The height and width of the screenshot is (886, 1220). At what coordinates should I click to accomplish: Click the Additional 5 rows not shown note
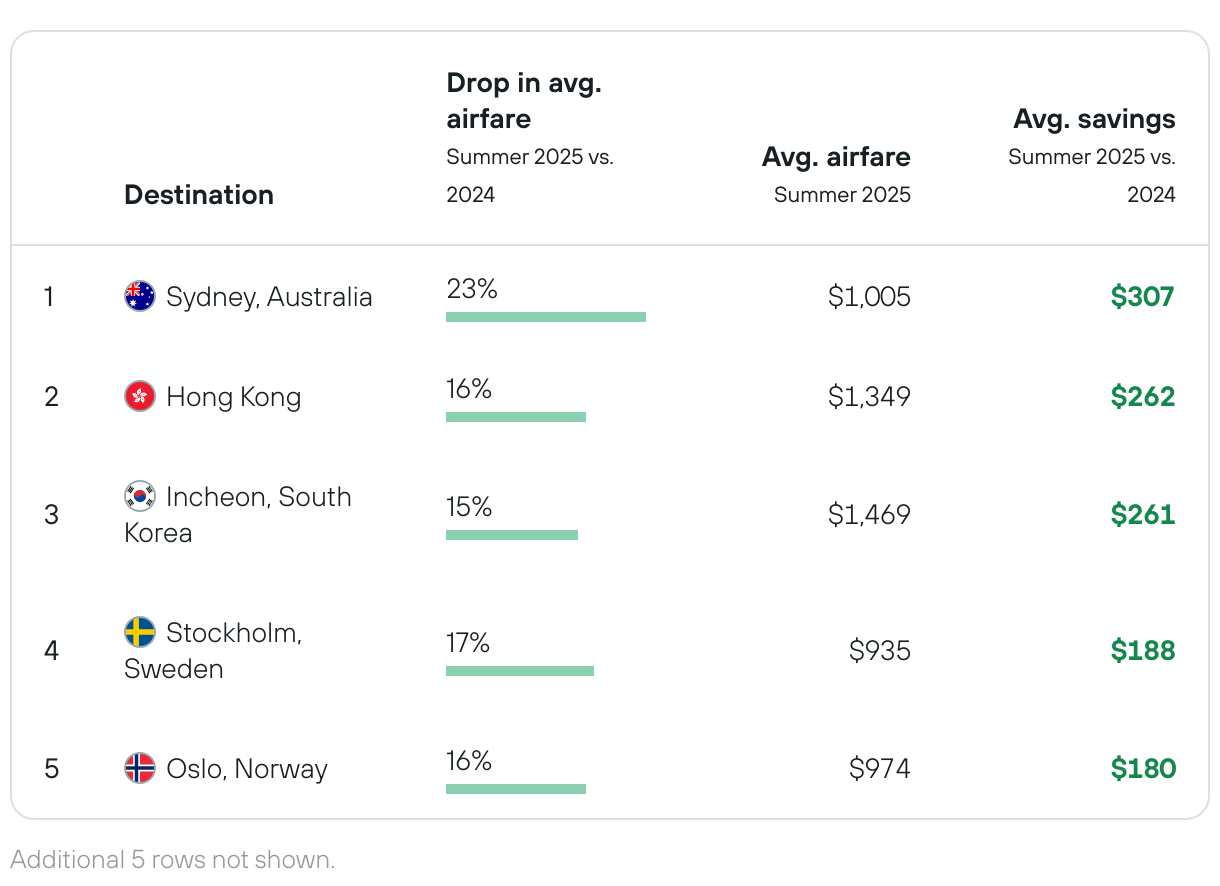tap(173, 859)
